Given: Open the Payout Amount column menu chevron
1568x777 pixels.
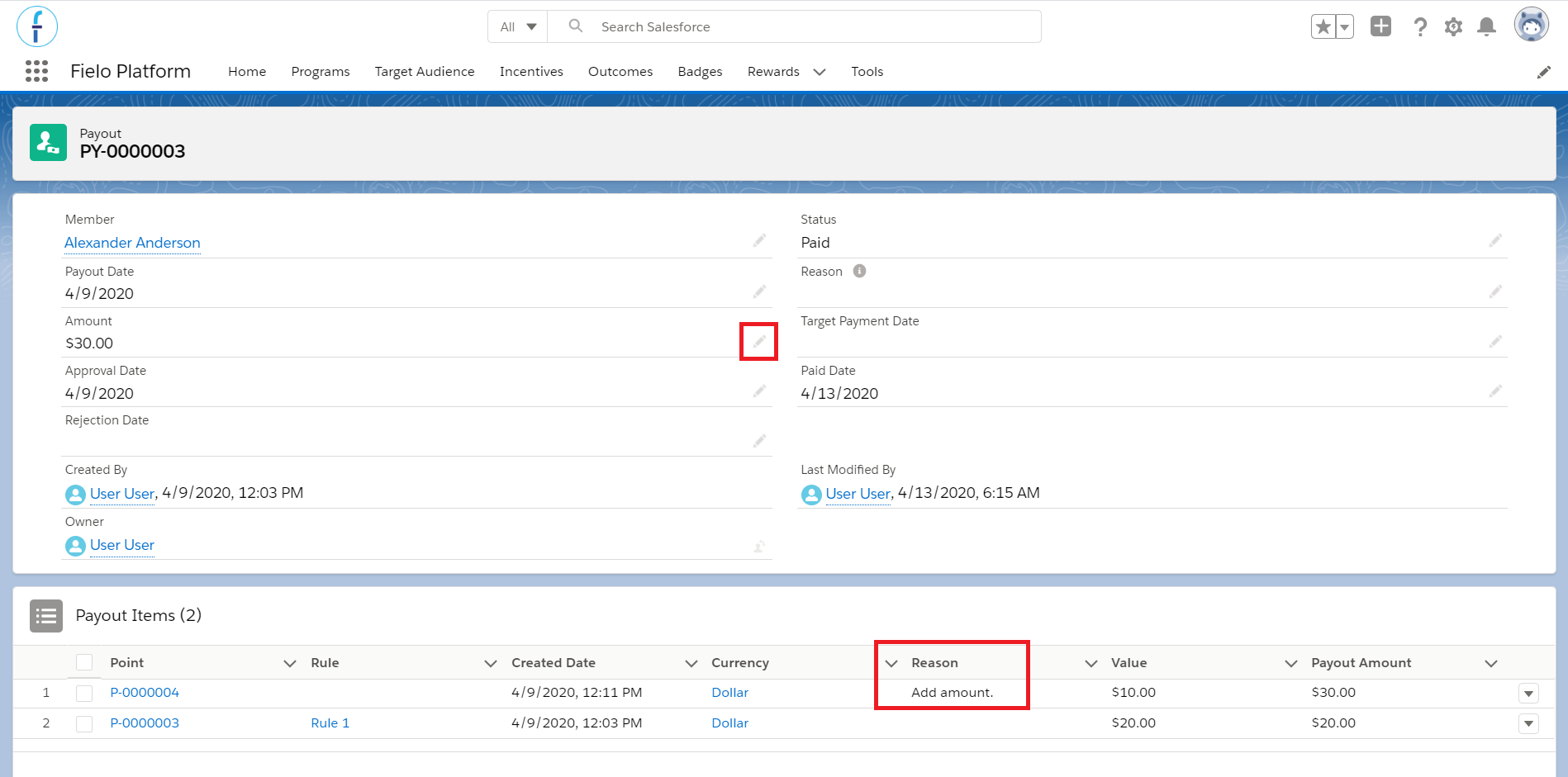Looking at the screenshot, I should coord(1491,663).
